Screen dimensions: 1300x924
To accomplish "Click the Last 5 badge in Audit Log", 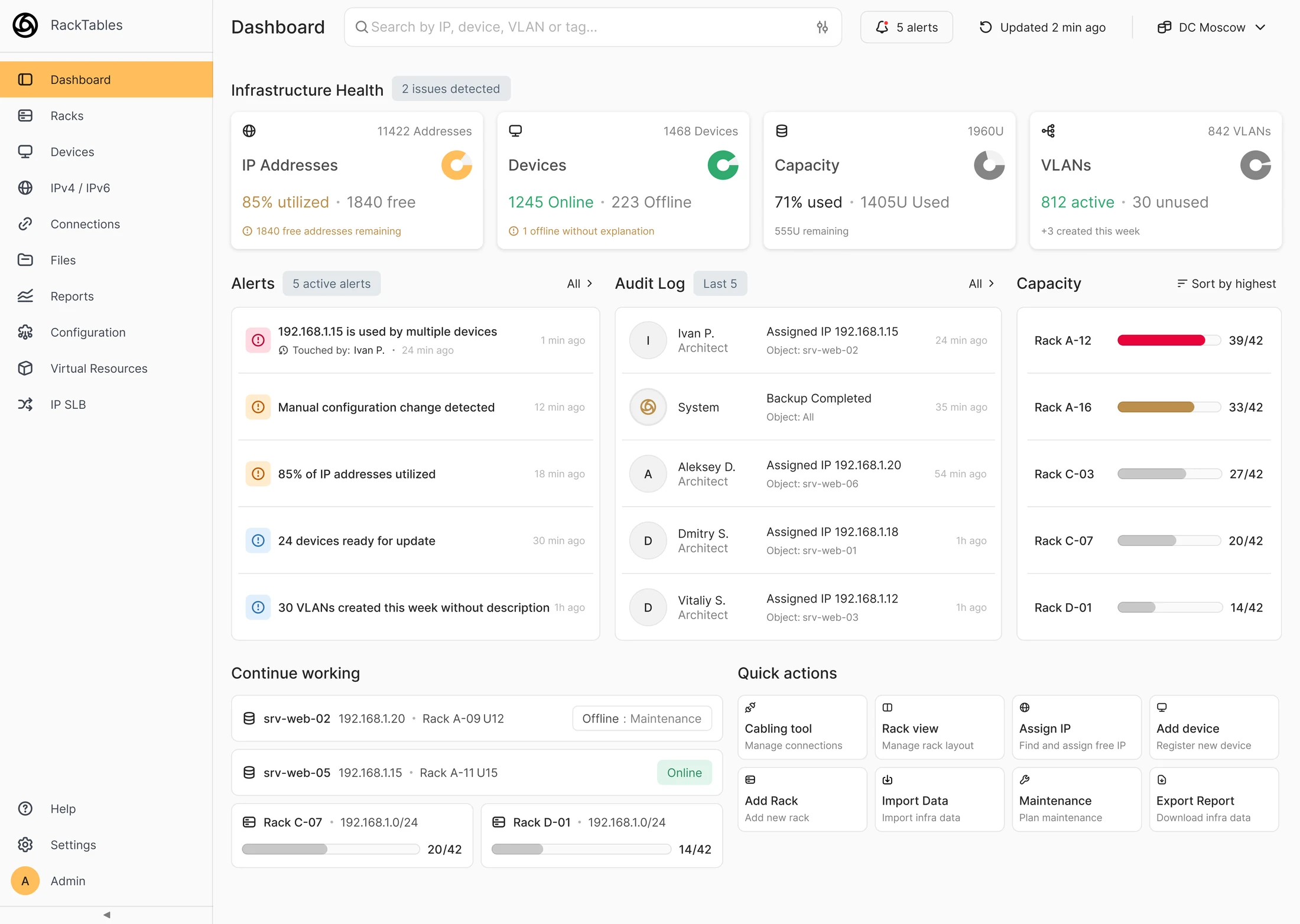I will coord(720,284).
